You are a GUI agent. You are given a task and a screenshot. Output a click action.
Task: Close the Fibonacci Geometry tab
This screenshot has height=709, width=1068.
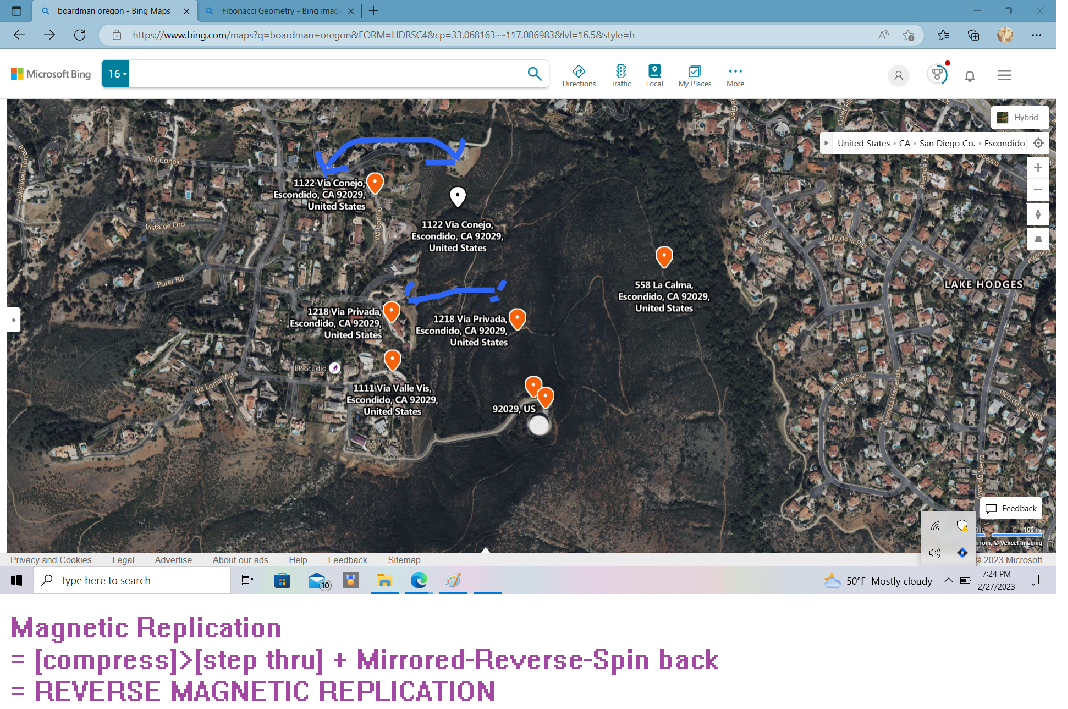pyautogui.click(x=351, y=11)
